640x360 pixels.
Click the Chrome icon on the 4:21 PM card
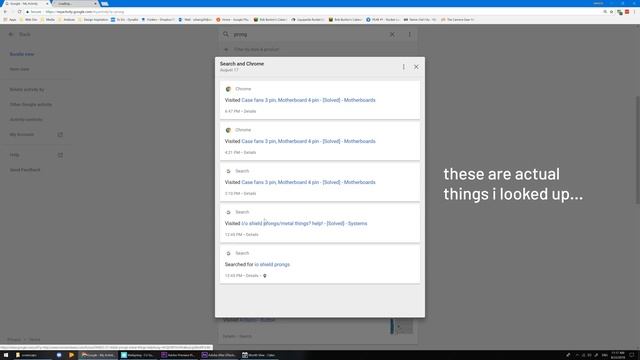tap(228, 130)
